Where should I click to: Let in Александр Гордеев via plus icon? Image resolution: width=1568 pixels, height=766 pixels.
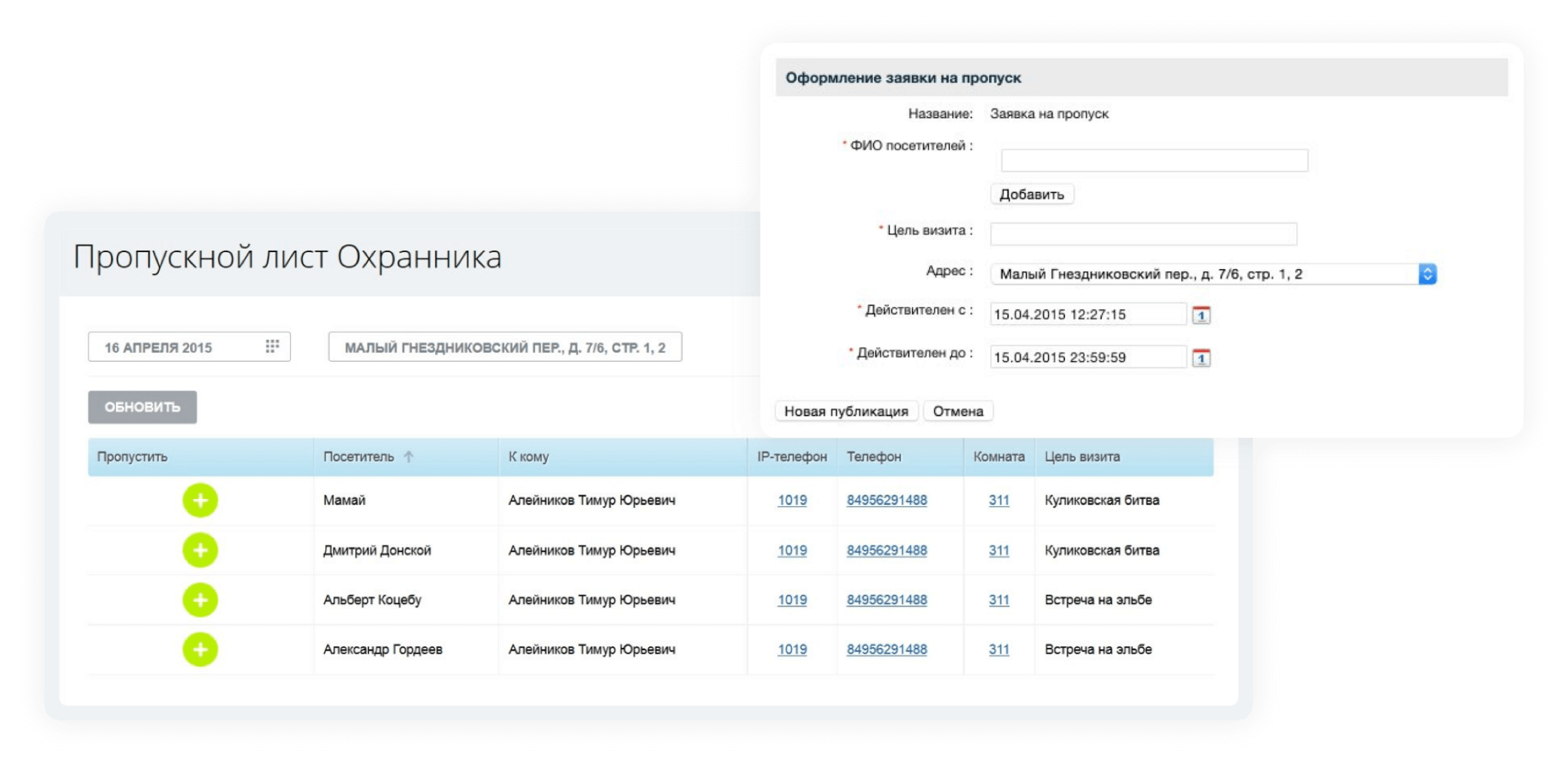pos(200,649)
